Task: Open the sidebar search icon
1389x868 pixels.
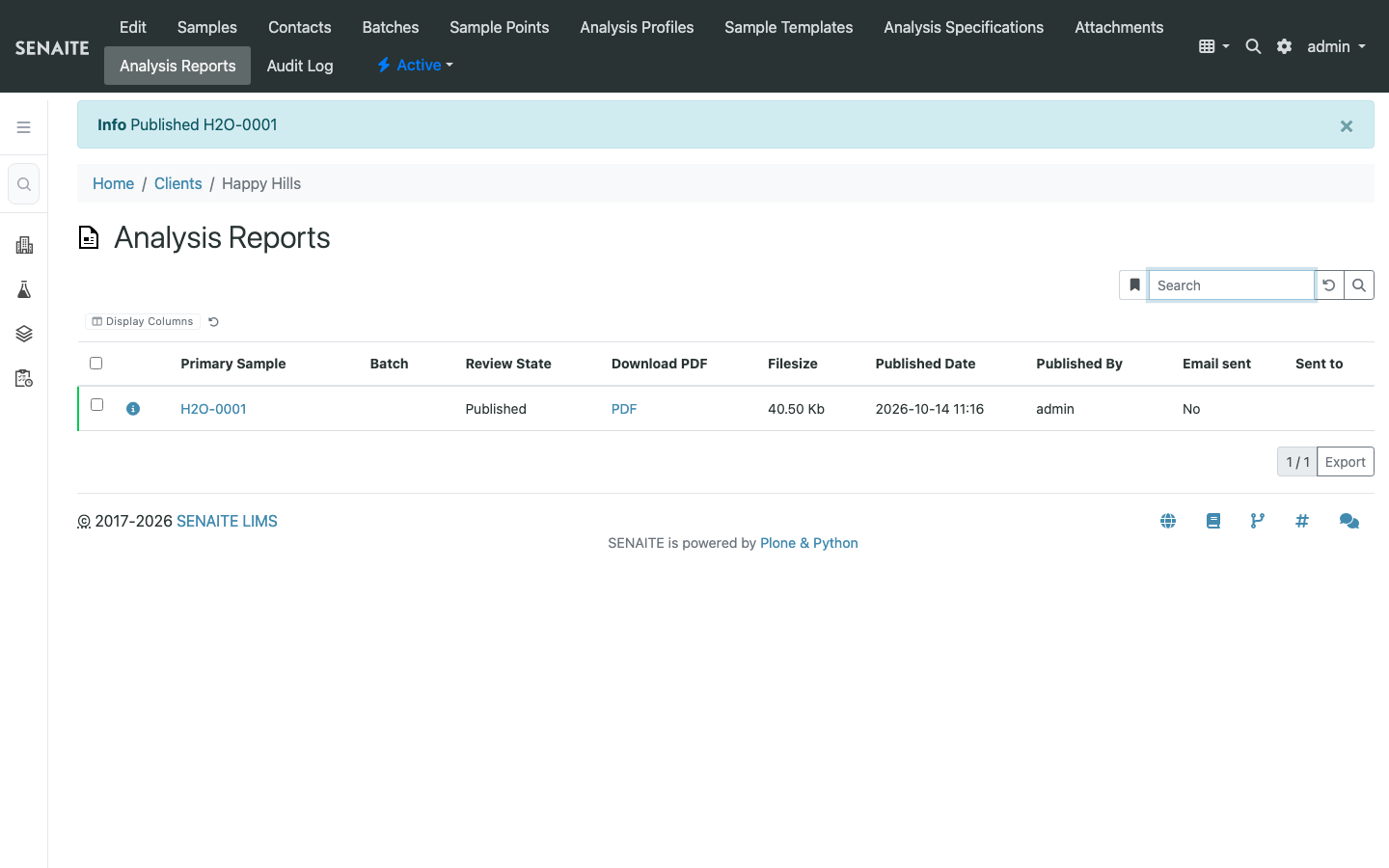Action: click(24, 184)
